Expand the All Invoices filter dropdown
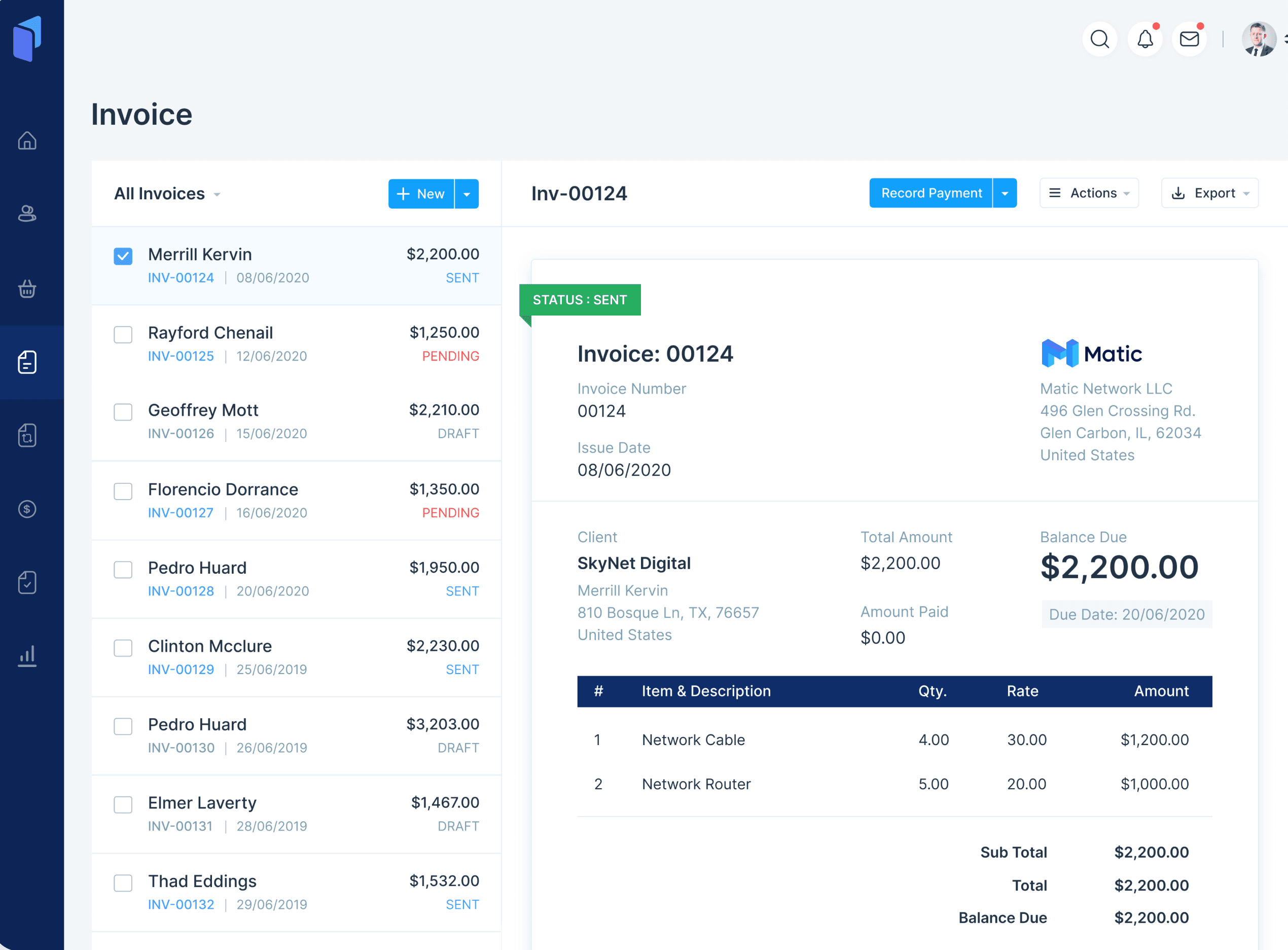 pos(167,194)
